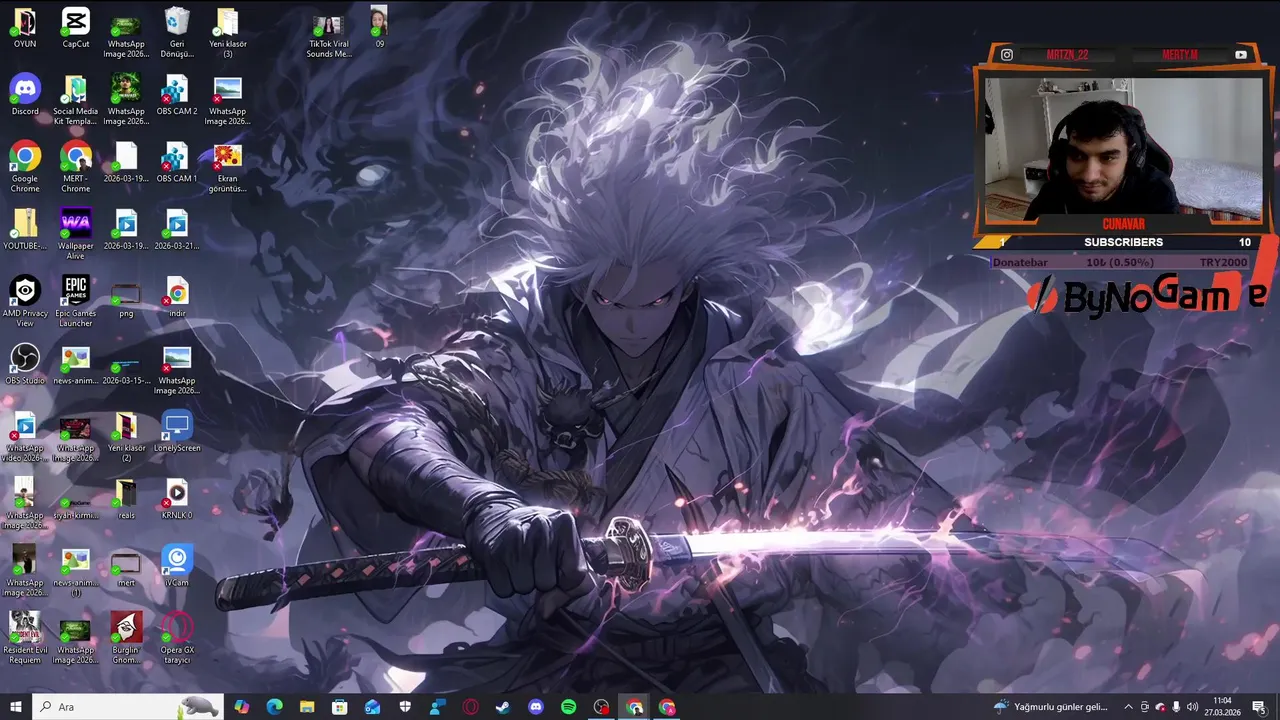Launch the OBS Studio desktop shortcut
This screenshot has width=1280, height=720.
point(25,364)
